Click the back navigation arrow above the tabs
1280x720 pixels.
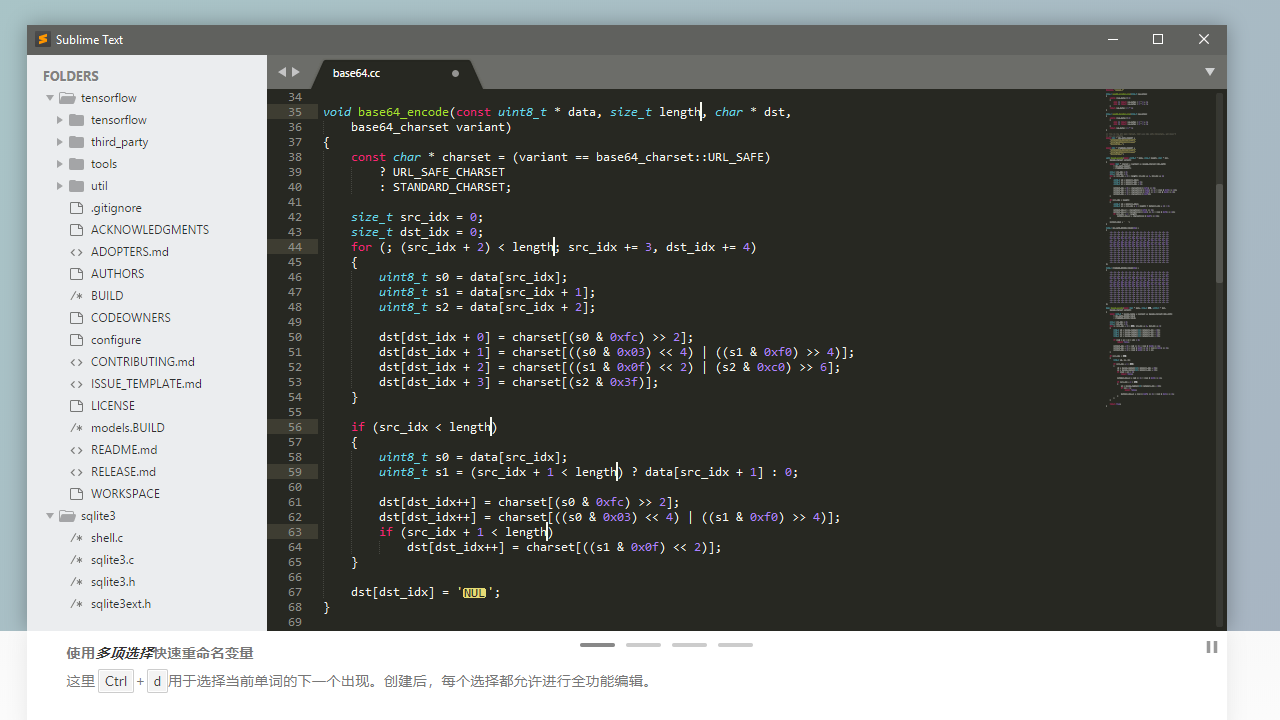pos(283,72)
